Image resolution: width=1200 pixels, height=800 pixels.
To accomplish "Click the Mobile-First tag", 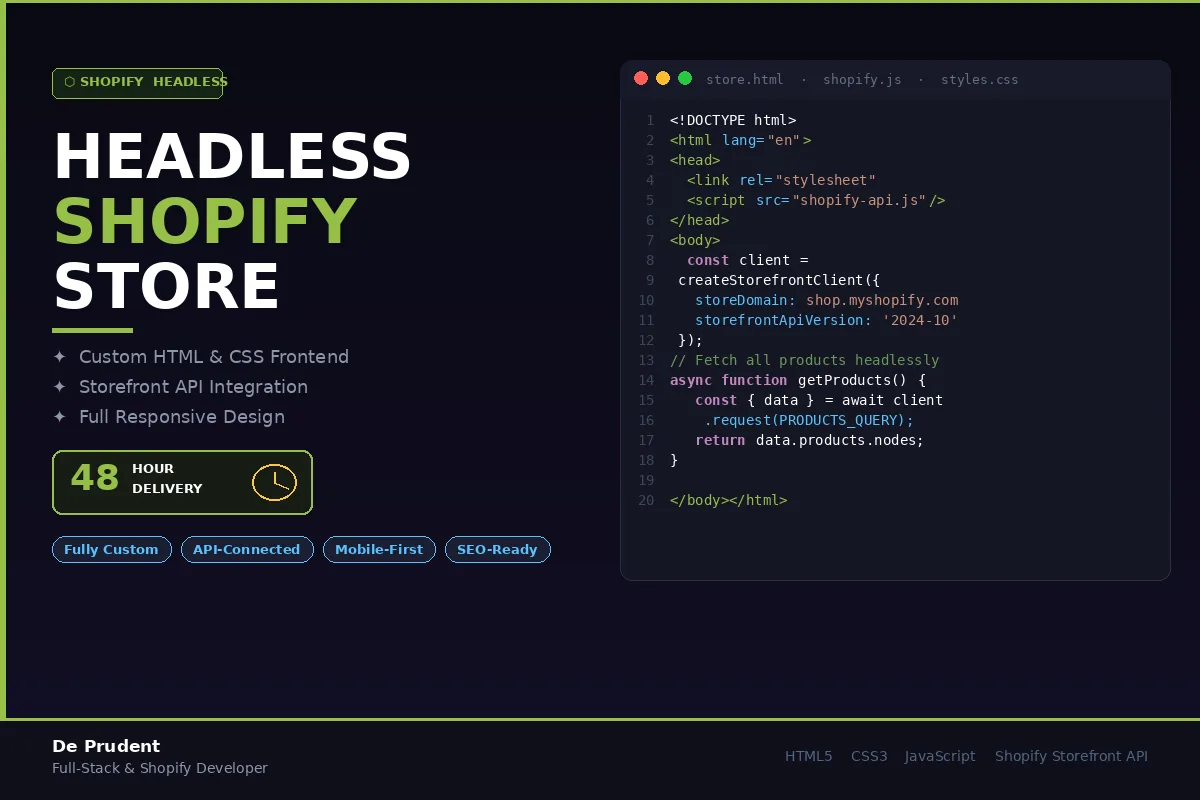I will pyautogui.click(x=379, y=549).
